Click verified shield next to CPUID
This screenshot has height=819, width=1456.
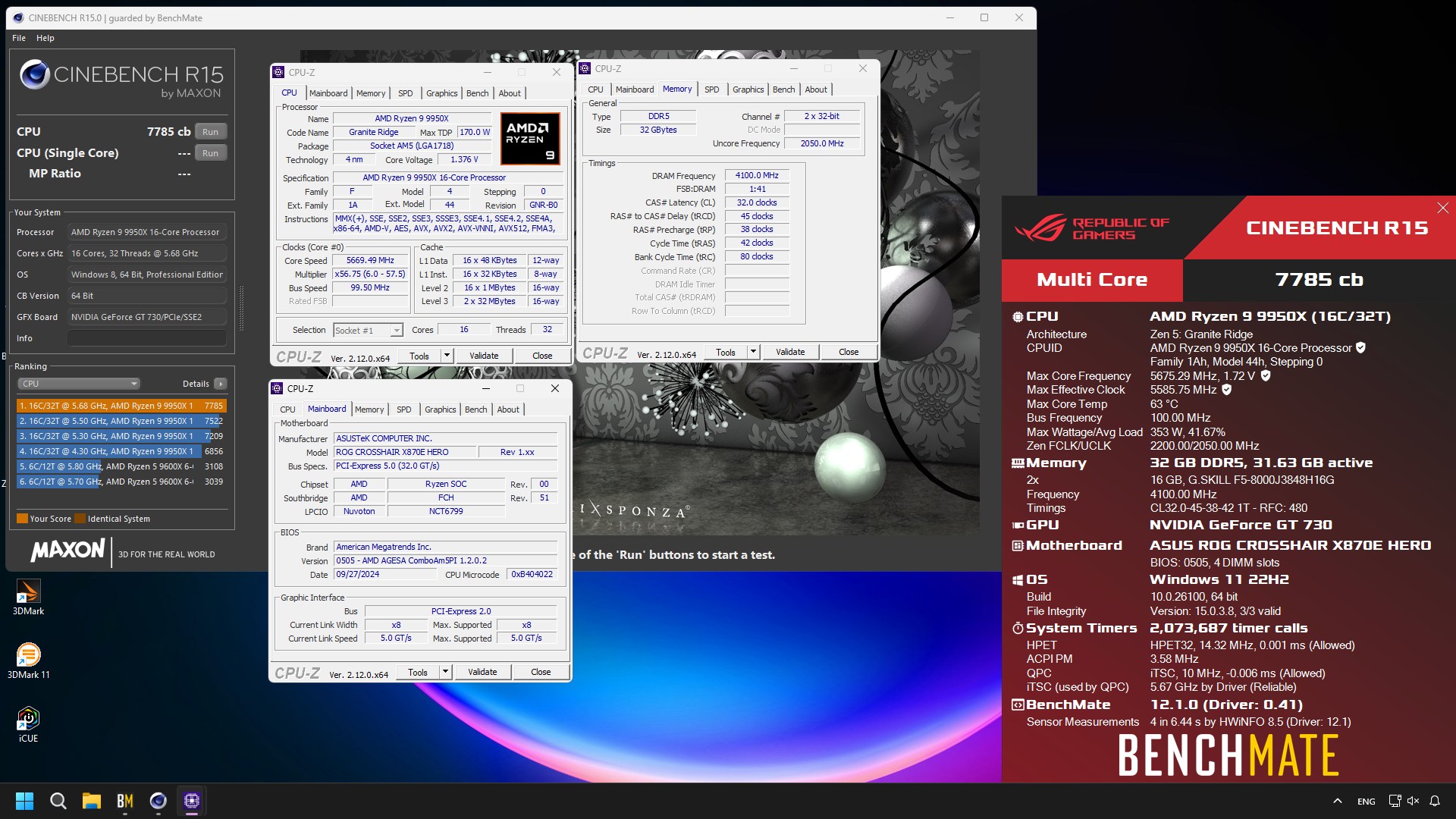coord(1360,348)
